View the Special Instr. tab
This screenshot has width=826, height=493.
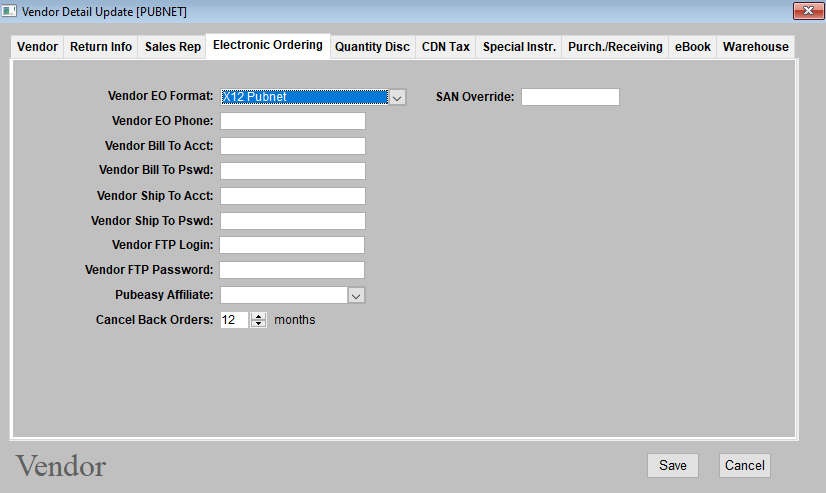519,47
